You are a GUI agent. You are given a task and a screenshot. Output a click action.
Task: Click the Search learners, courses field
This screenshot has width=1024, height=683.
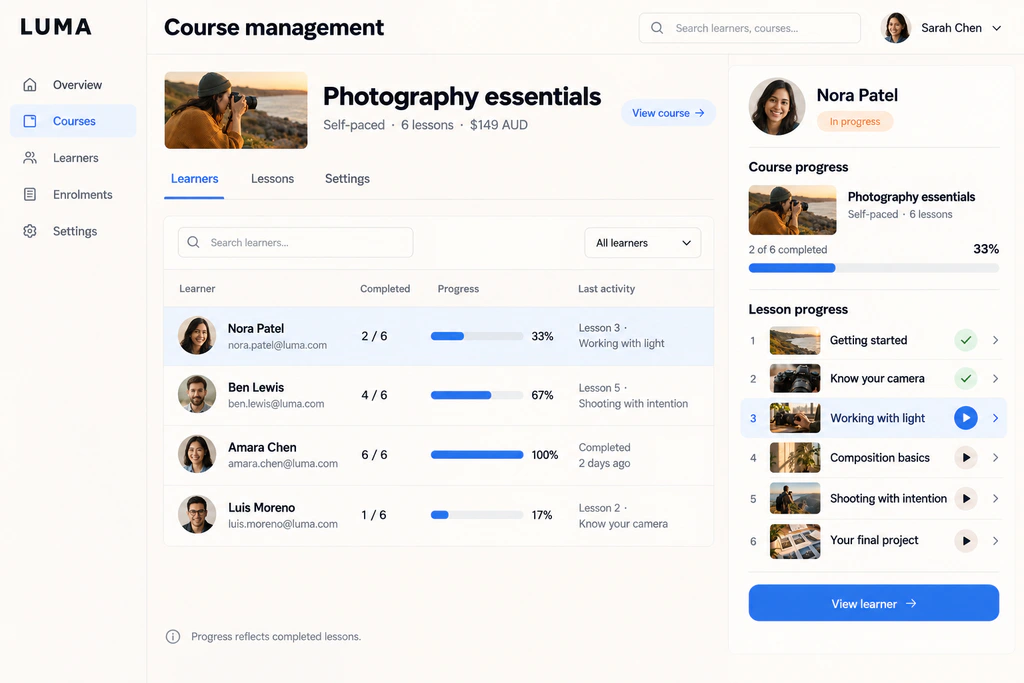750,28
